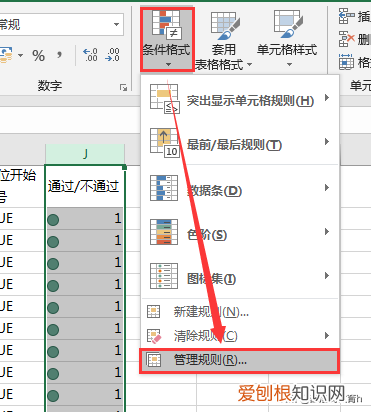The image size is (371, 412).
Task: Click the Highlight Cells Rules icon
Action: pyautogui.click(x=165, y=99)
